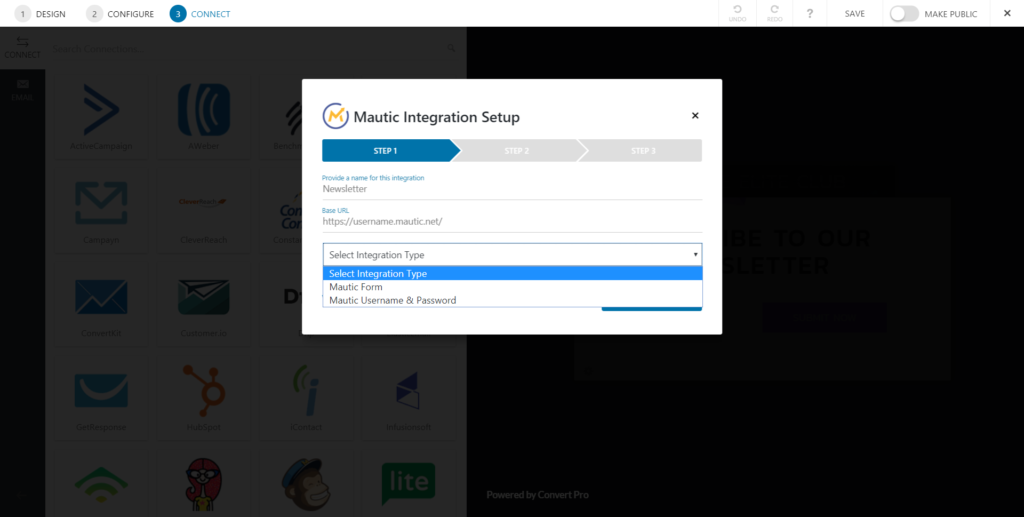Pick the MailerLite 'lite' speech bubble icon
Image resolution: width=1024 pixels, height=517 pixels.
[x=408, y=484]
